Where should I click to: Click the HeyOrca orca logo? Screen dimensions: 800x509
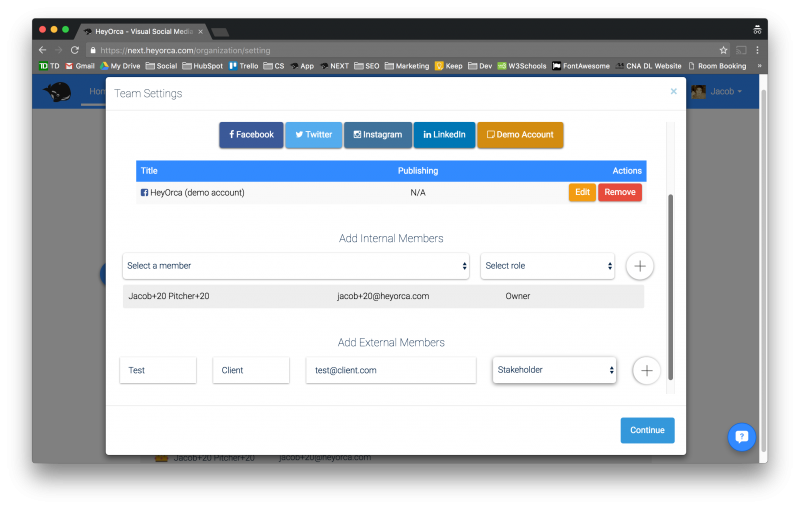(x=58, y=92)
